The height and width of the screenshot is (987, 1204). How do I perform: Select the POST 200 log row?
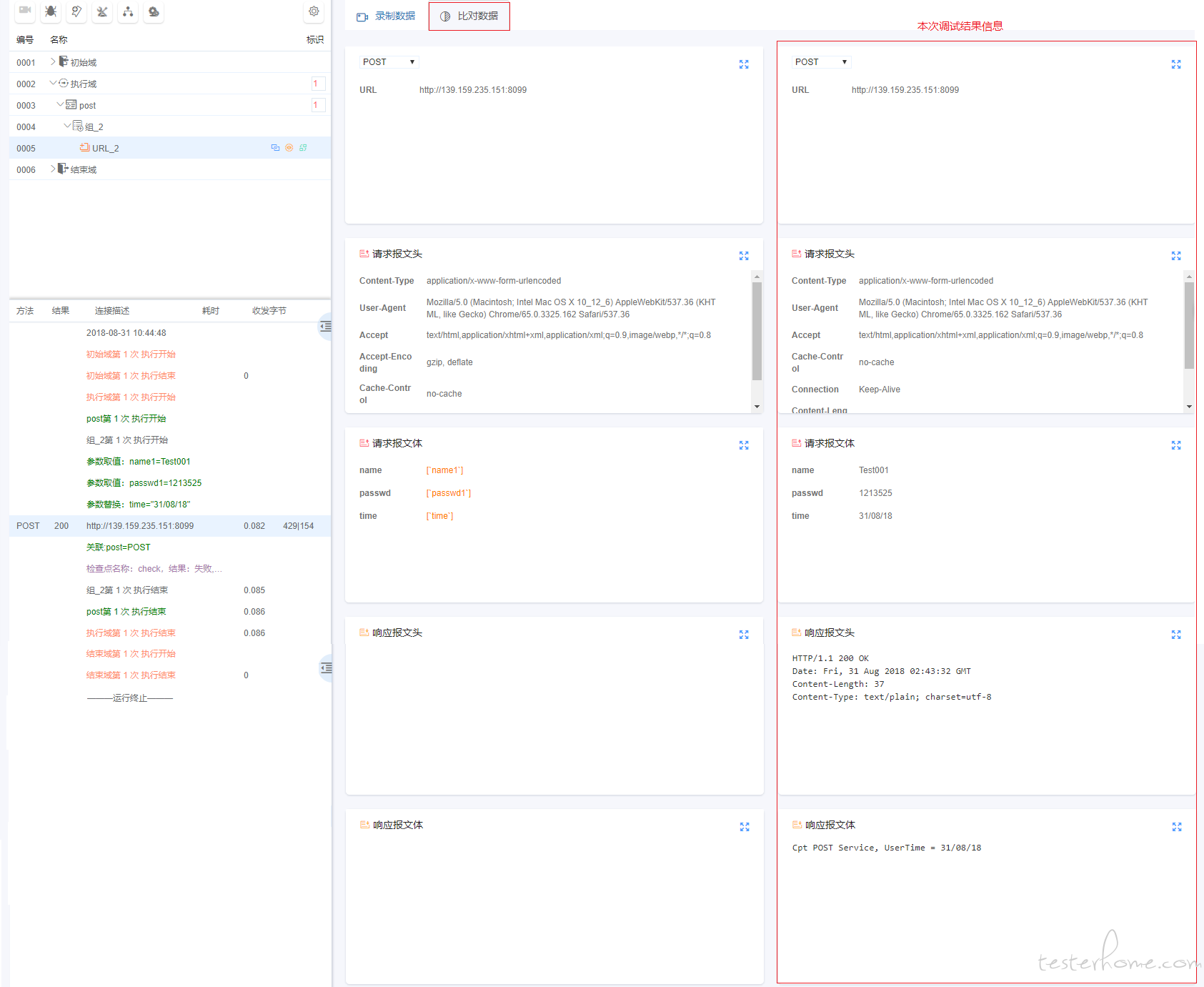(170, 526)
